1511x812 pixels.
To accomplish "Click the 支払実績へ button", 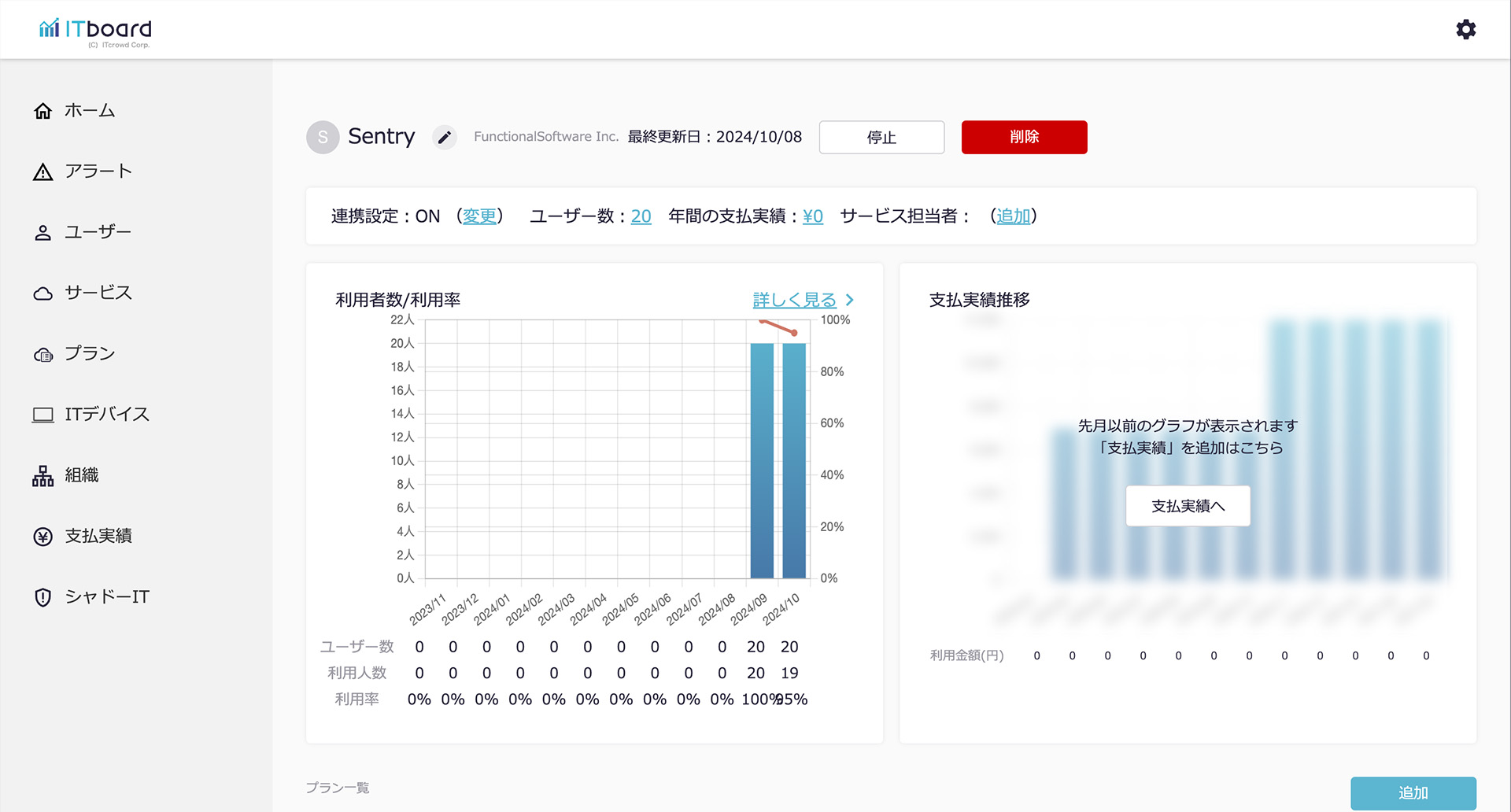I will [x=1188, y=506].
